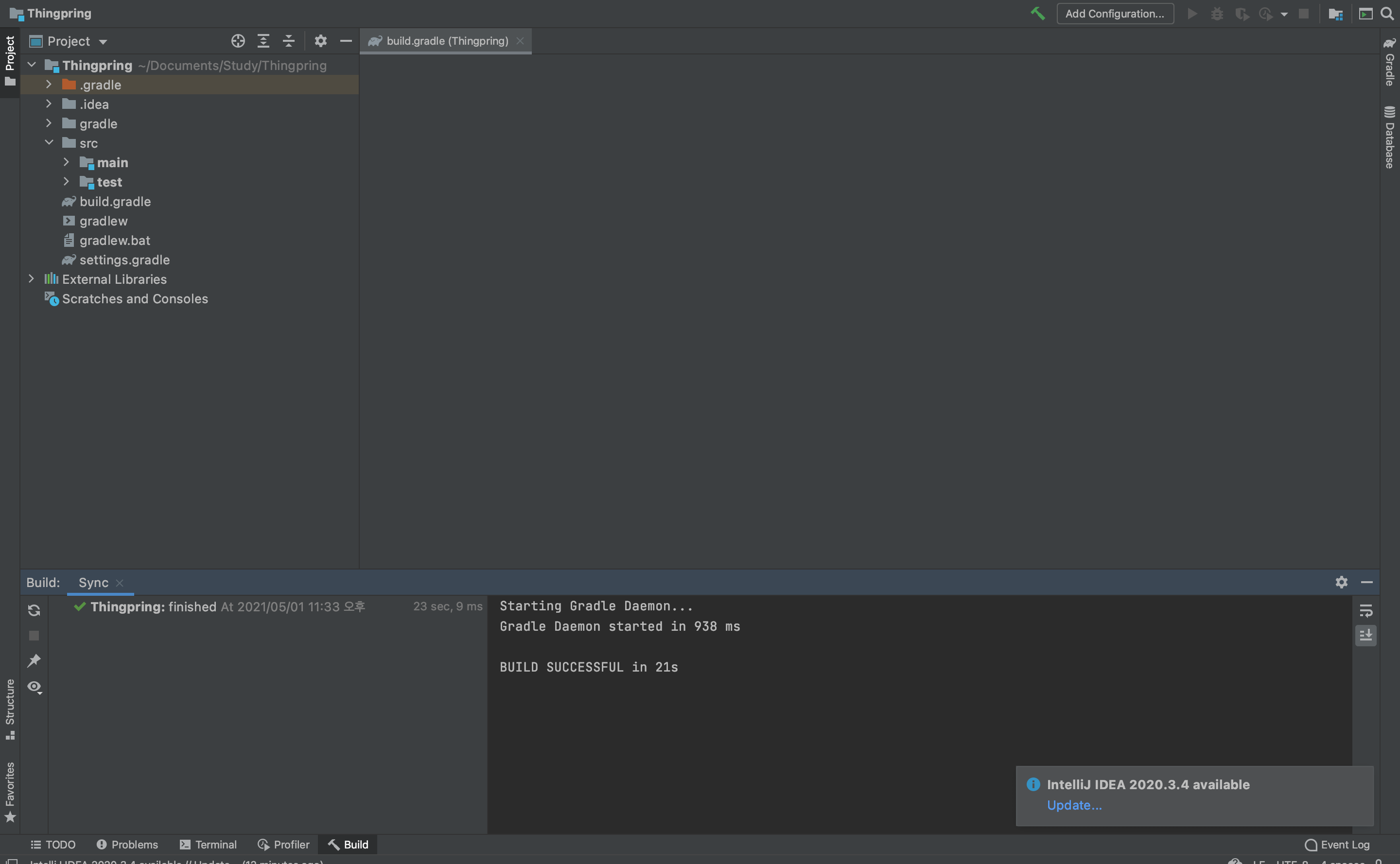Open Project Structure icon in top toolbar
Screen dimensions: 1400x864
click(x=1335, y=14)
